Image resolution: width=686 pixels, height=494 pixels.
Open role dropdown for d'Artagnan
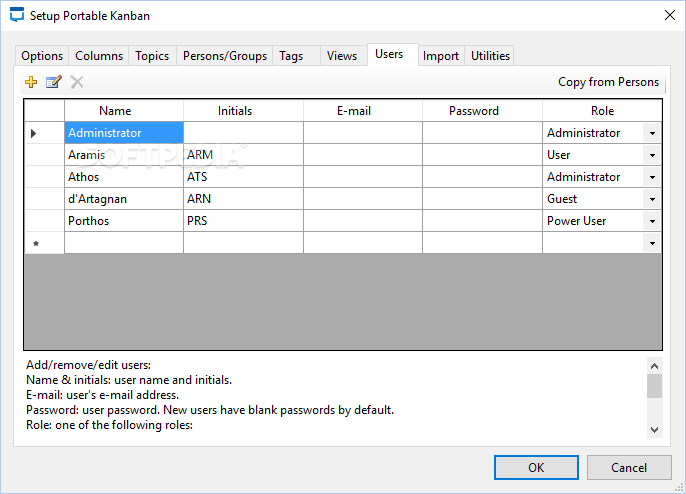(x=652, y=199)
